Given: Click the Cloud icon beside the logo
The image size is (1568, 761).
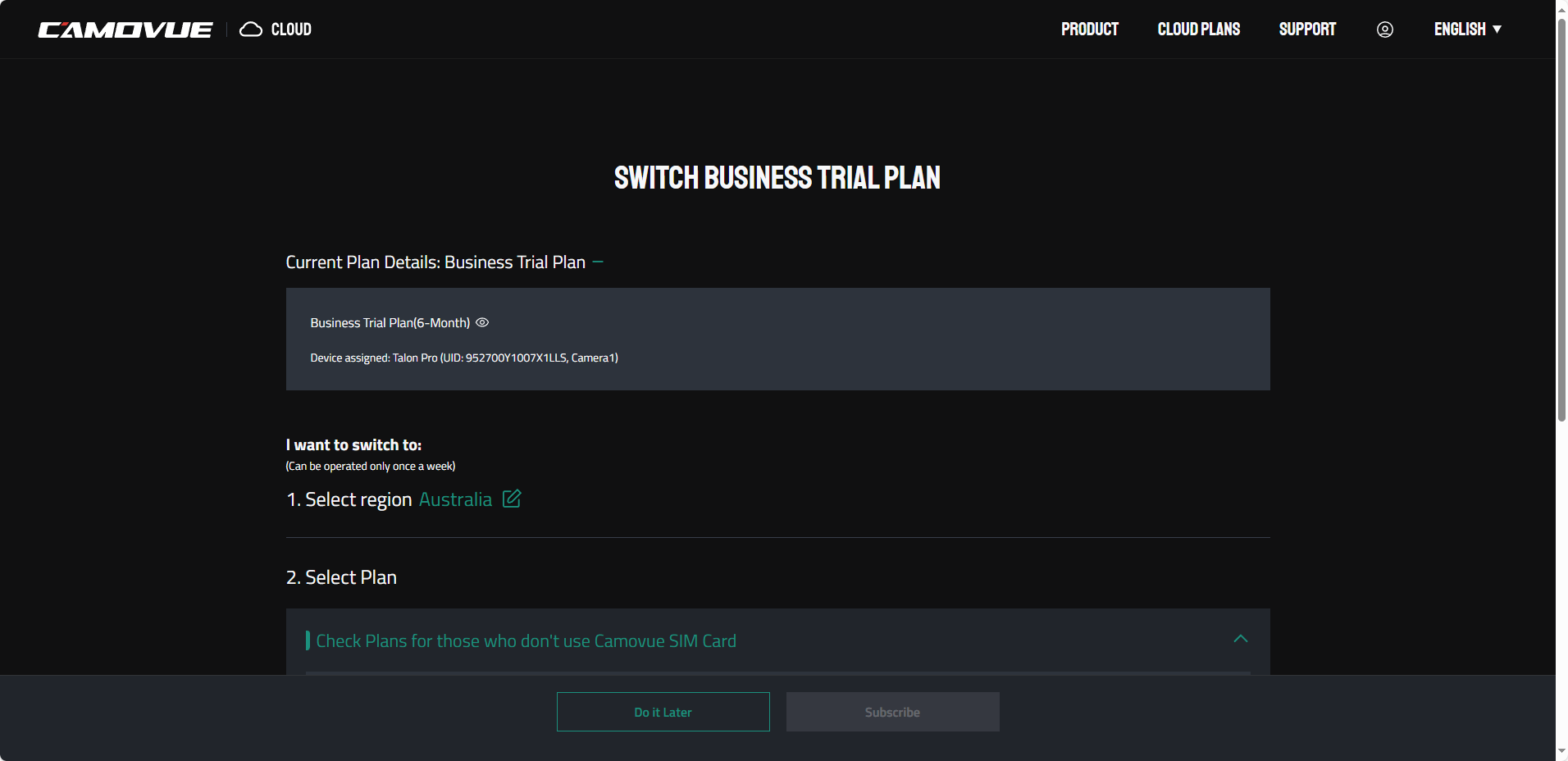Looking at the screenshot, I should (x=251, y=30).
